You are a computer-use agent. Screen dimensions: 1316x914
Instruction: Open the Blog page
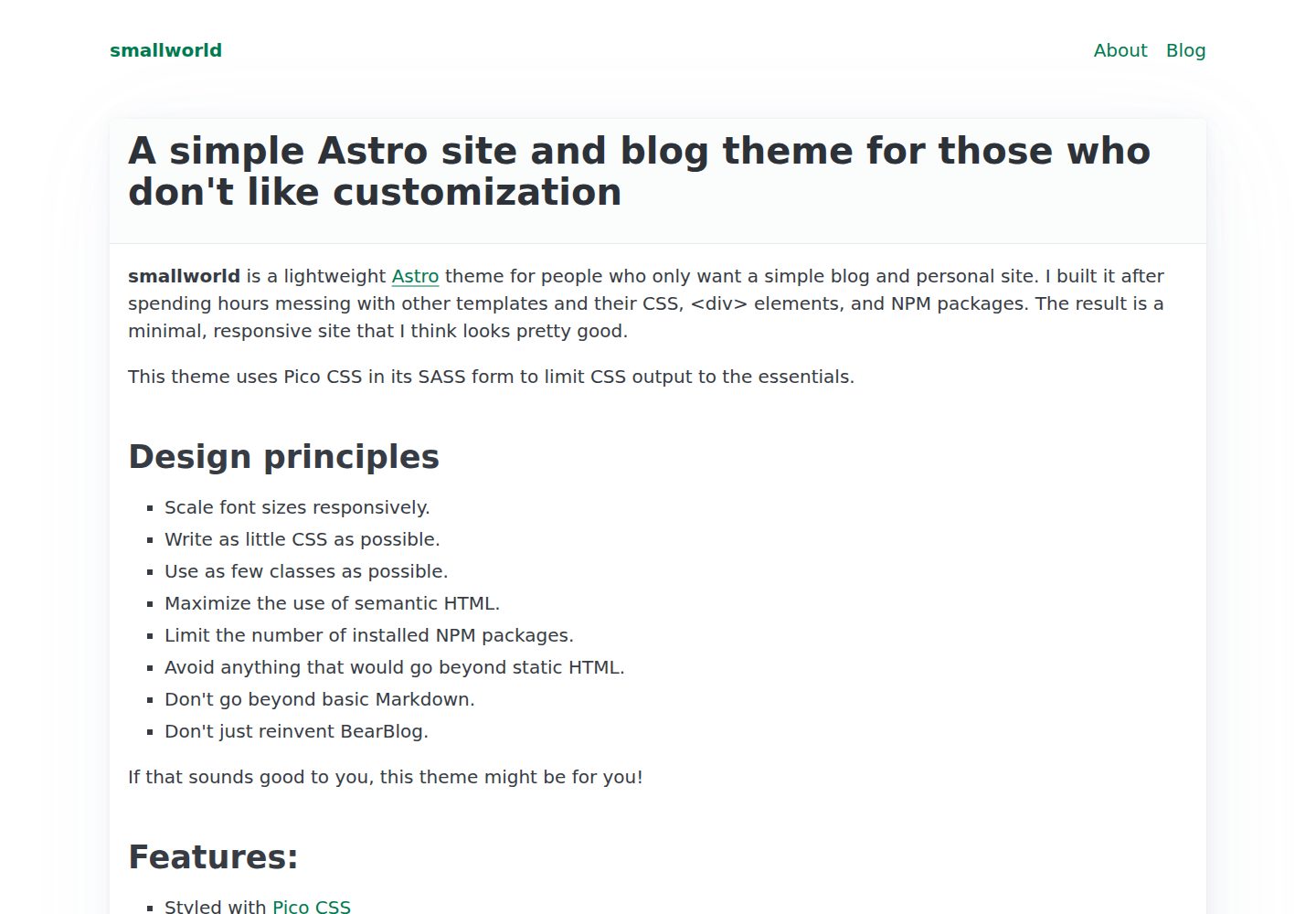[1185, 50]
